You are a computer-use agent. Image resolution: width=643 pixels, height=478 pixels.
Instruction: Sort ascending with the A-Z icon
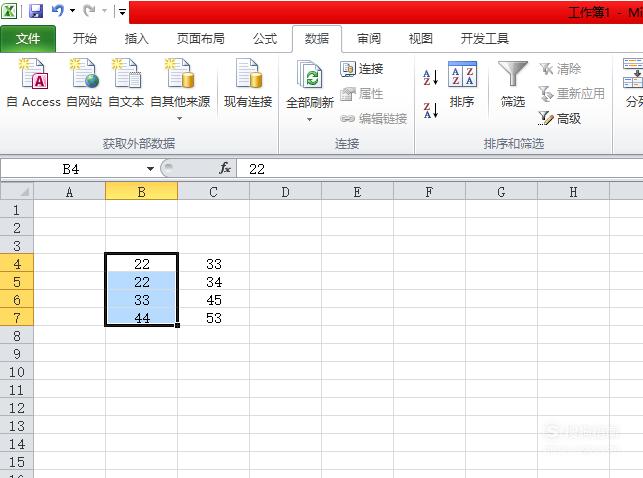pyautogui.click(x=431, y=77)
